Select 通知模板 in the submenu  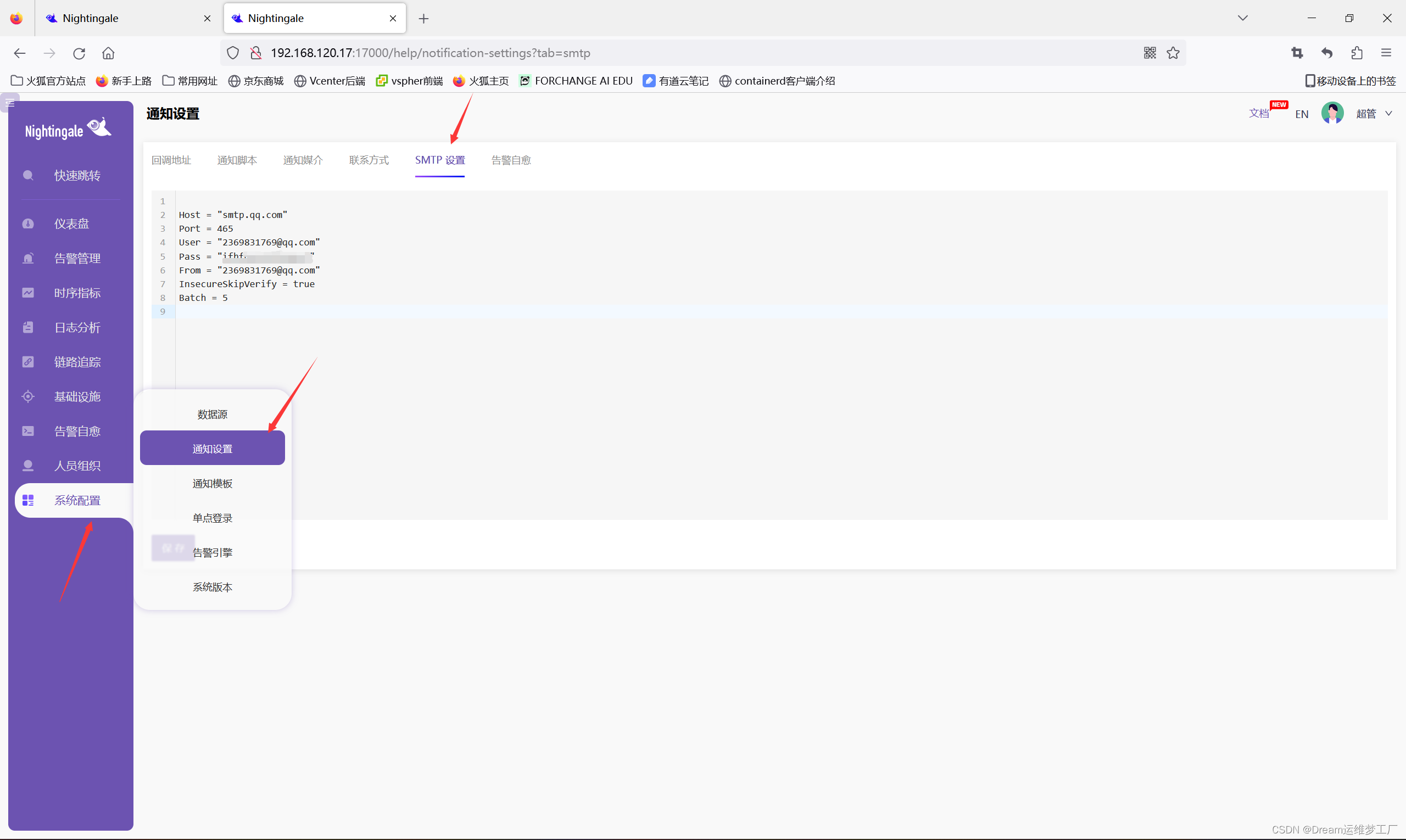(x=213, y=483)
